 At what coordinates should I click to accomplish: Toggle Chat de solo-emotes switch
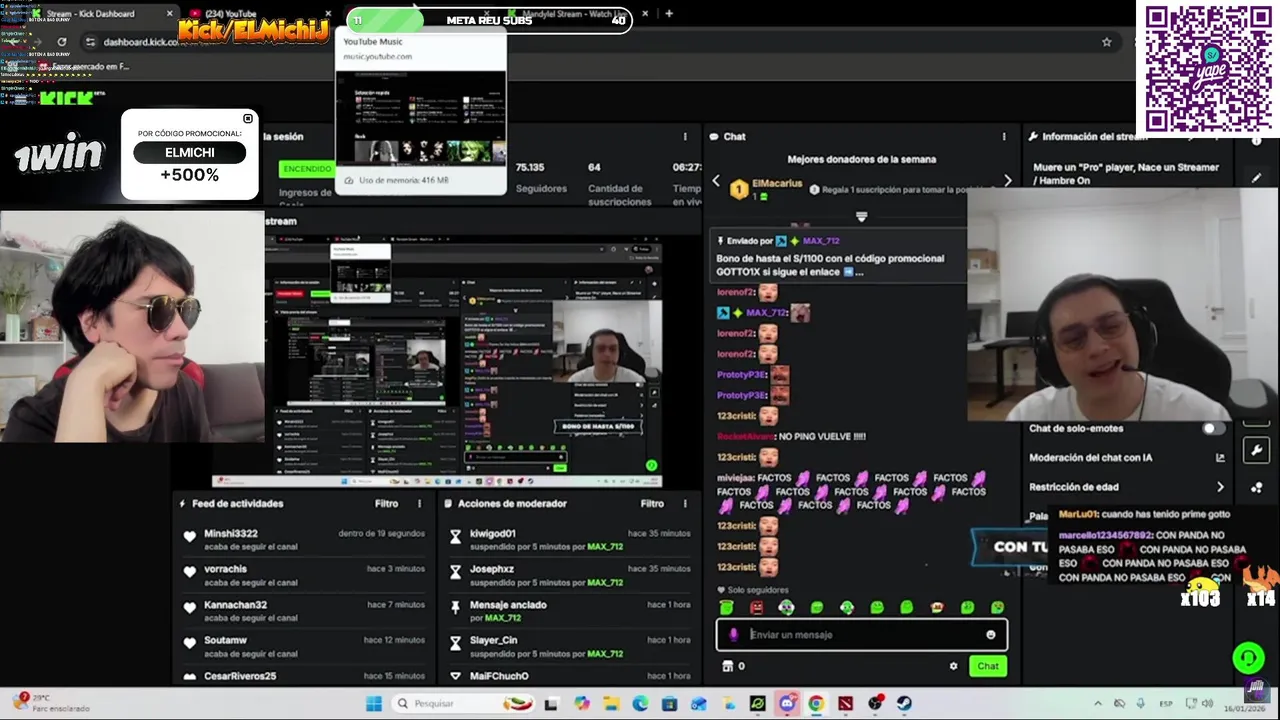coord(1212,429)
